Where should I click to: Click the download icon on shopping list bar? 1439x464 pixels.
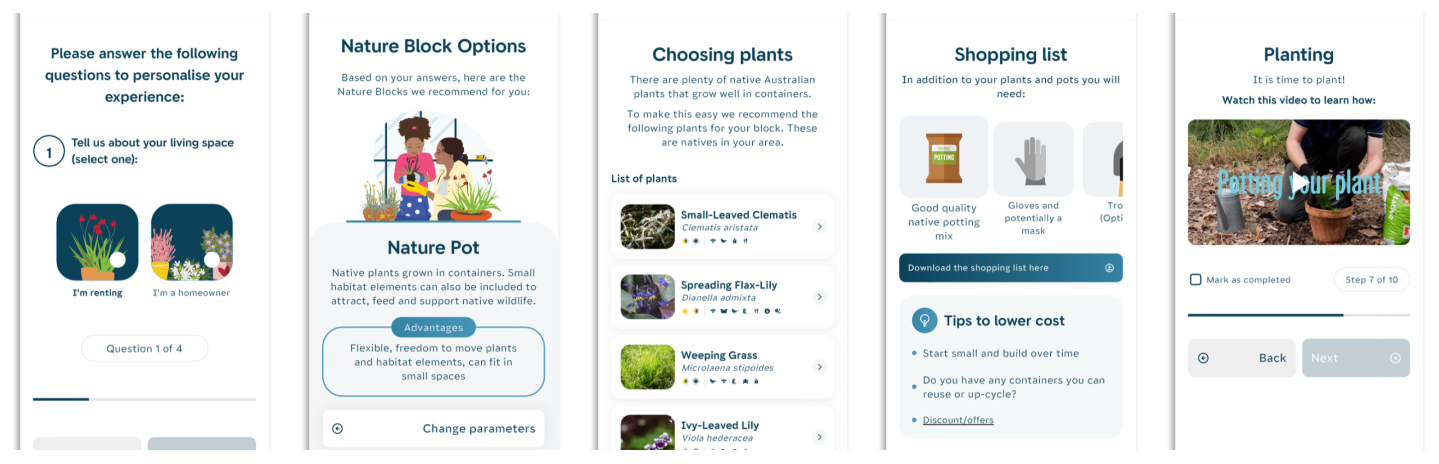click(1109, 268)
